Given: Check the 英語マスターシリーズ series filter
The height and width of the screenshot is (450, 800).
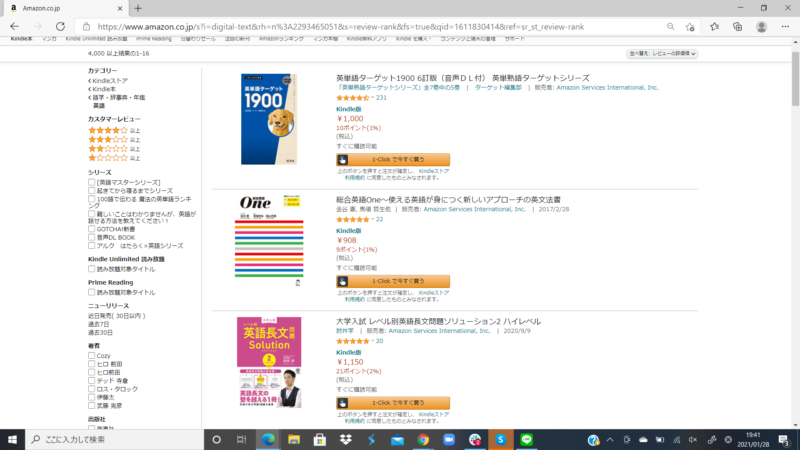Looking at the screenshot, I should (x=91, y=182).
